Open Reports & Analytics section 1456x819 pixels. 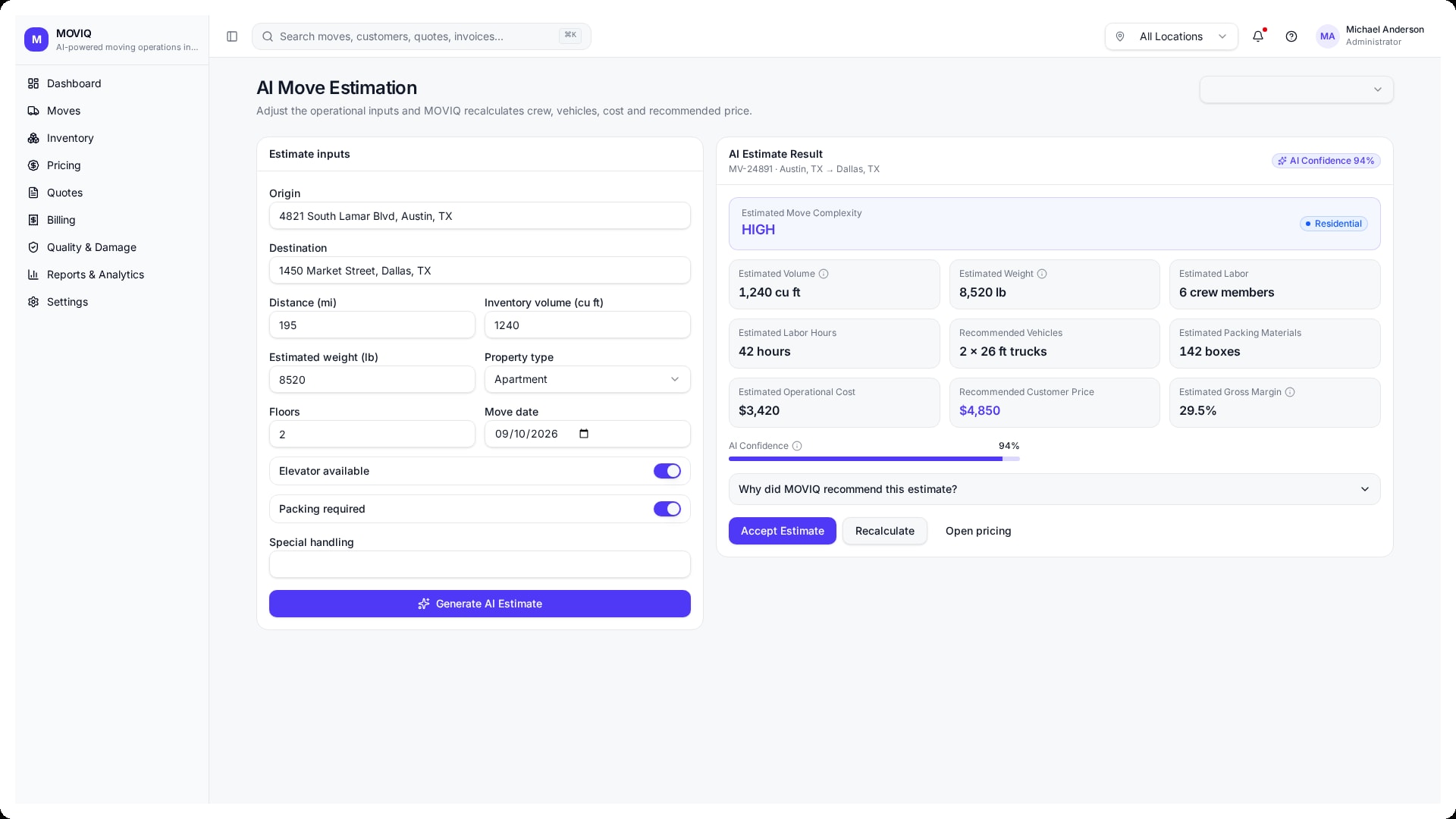tap(111, 275)
